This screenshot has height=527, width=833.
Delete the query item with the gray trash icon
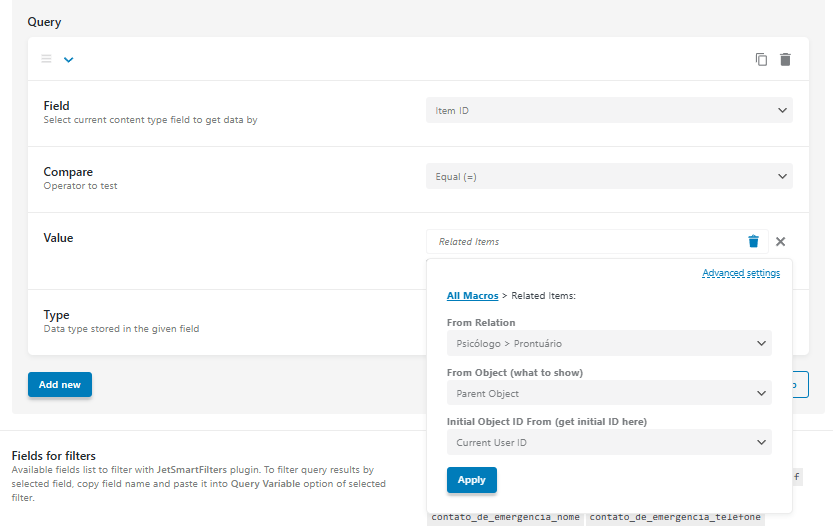tap(785, 60)
